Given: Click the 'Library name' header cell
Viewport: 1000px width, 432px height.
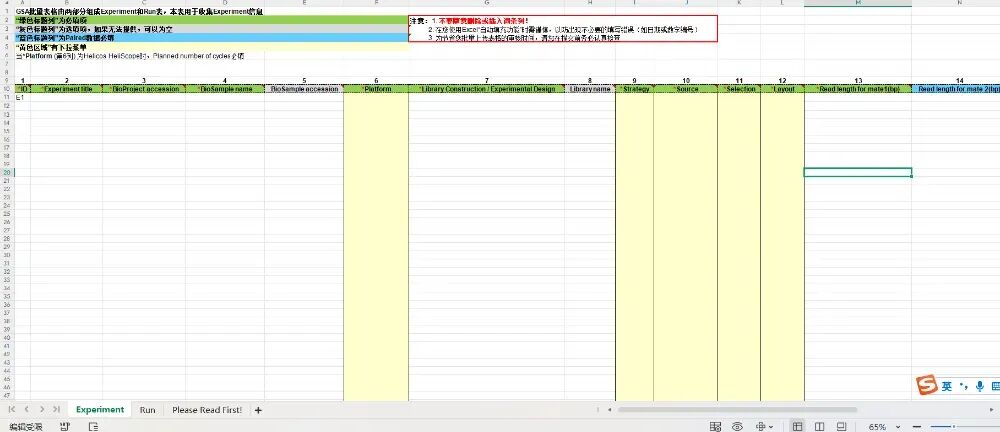Looking at the screenshot, I should (590, 89).
